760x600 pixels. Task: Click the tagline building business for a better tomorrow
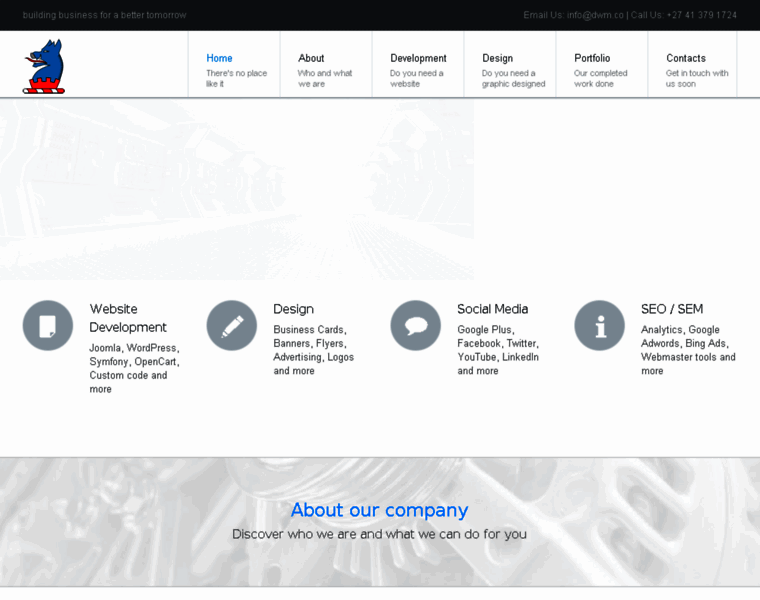coord(104,15)
